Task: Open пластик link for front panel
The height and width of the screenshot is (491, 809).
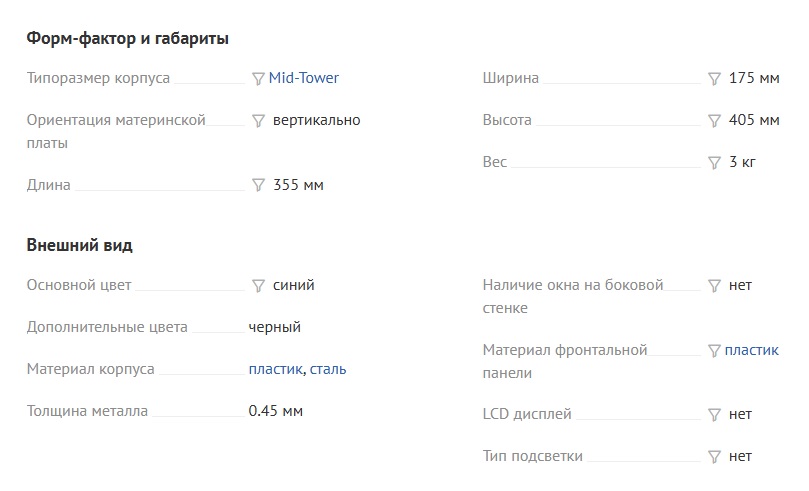Action: click(752, 350)
